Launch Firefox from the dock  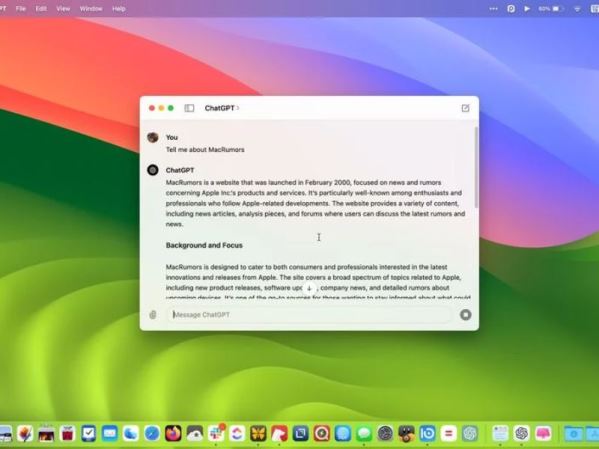pos(173,433)
